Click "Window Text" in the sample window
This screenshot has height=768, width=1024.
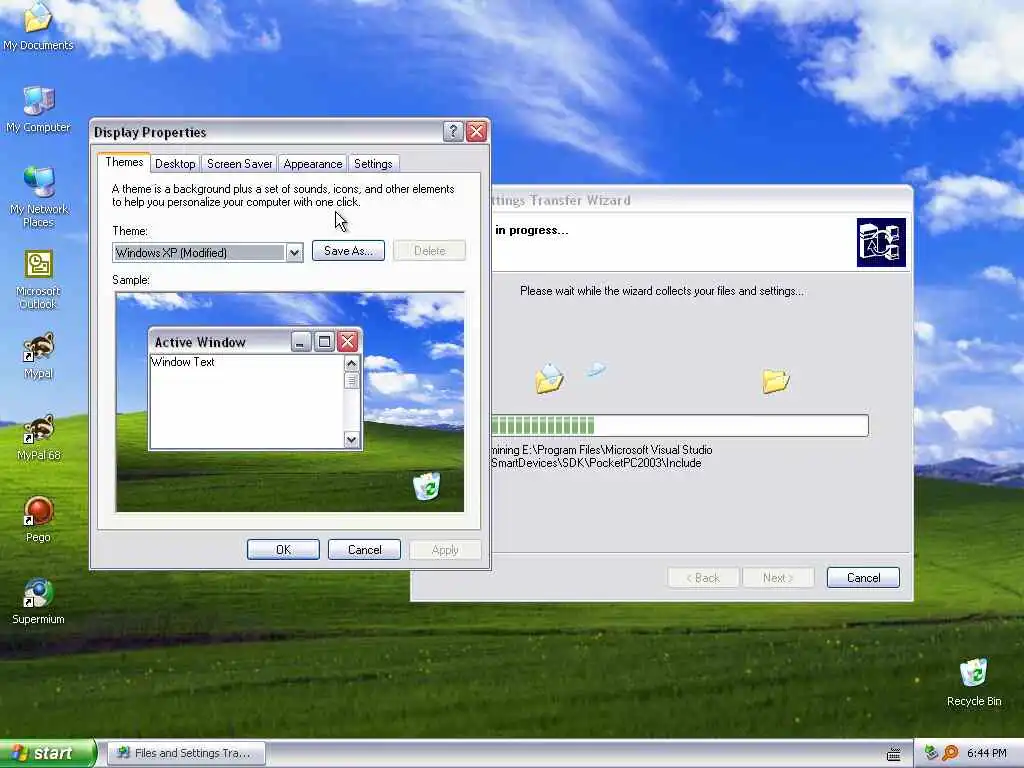[183, 362]
